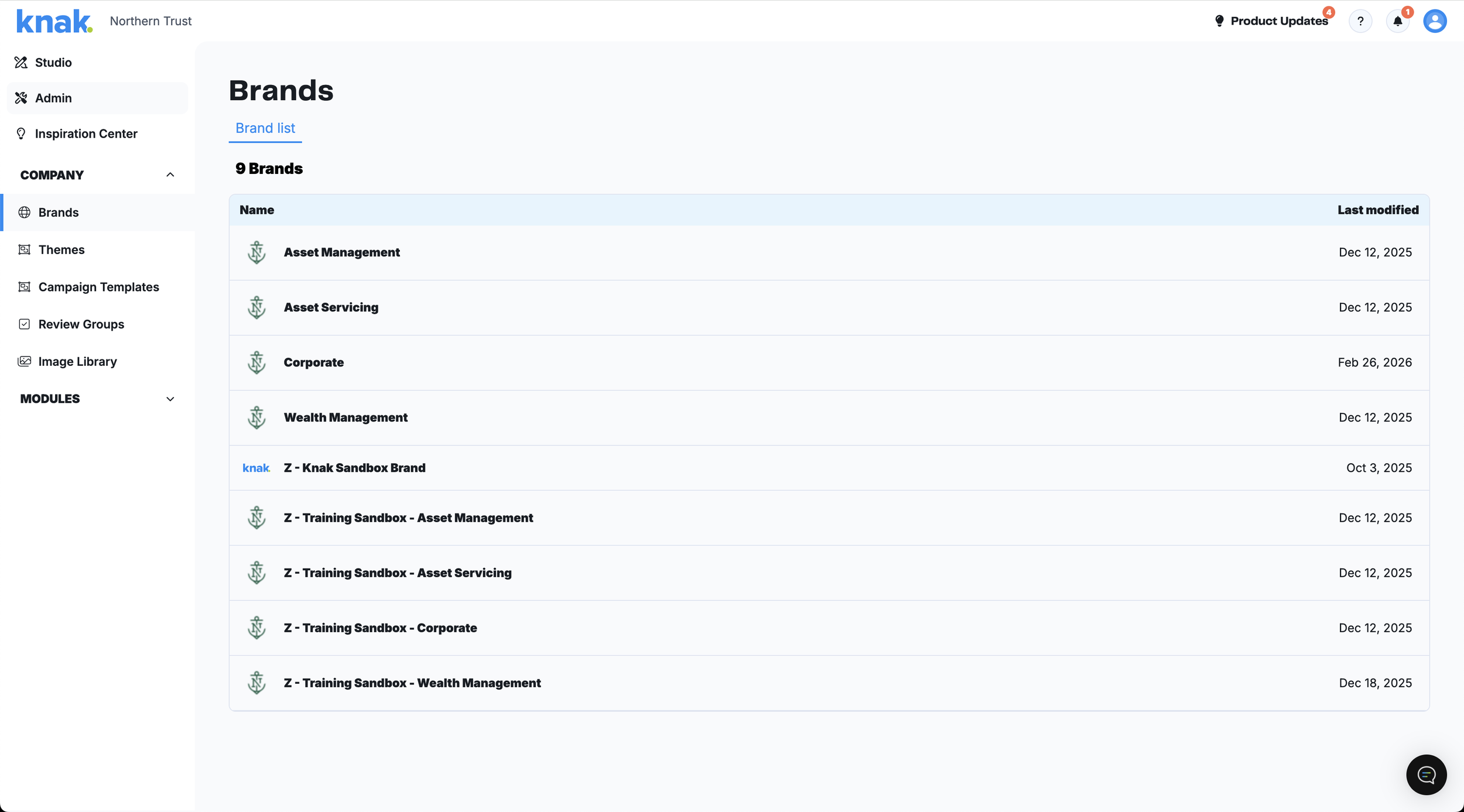Click the Inspiration Center lightbulb icon
The image size is (1464, 812).
(21, 133)
